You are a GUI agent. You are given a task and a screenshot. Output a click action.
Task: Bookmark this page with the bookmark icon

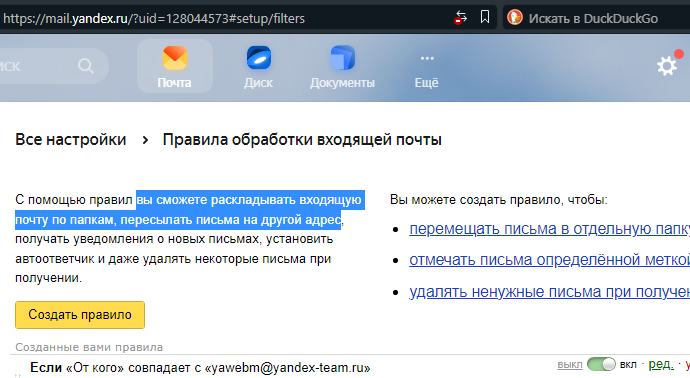pyautogui.click(x=484, y=18)
